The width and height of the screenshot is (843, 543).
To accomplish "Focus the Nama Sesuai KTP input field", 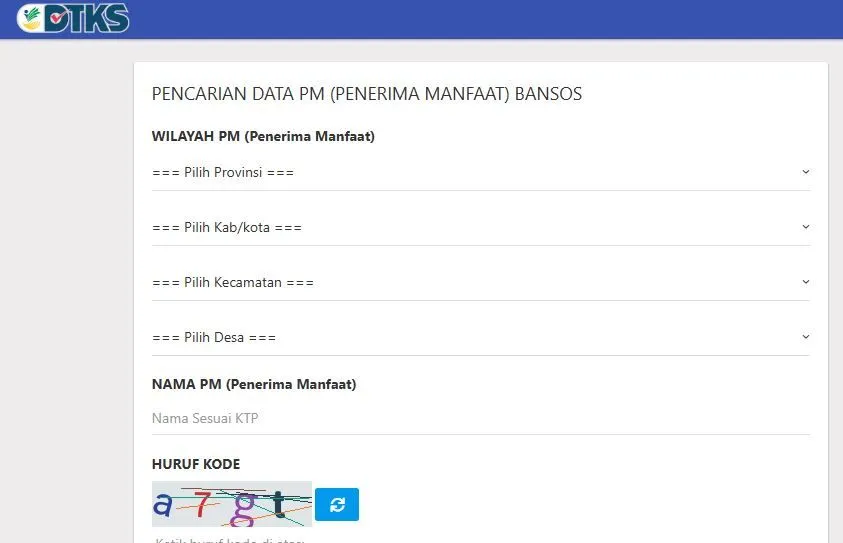I will 481,418.
